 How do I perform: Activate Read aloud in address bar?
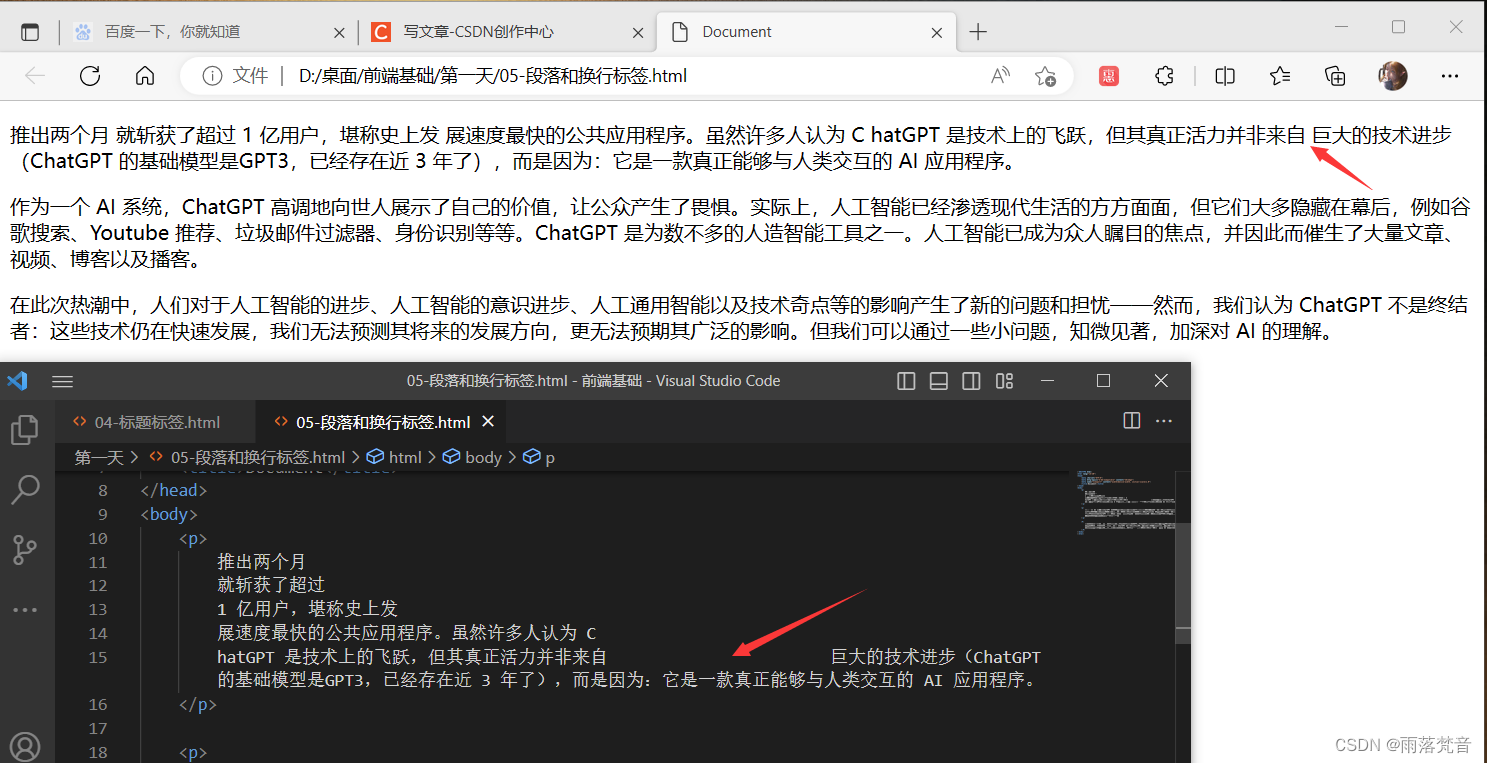(999, 76)
